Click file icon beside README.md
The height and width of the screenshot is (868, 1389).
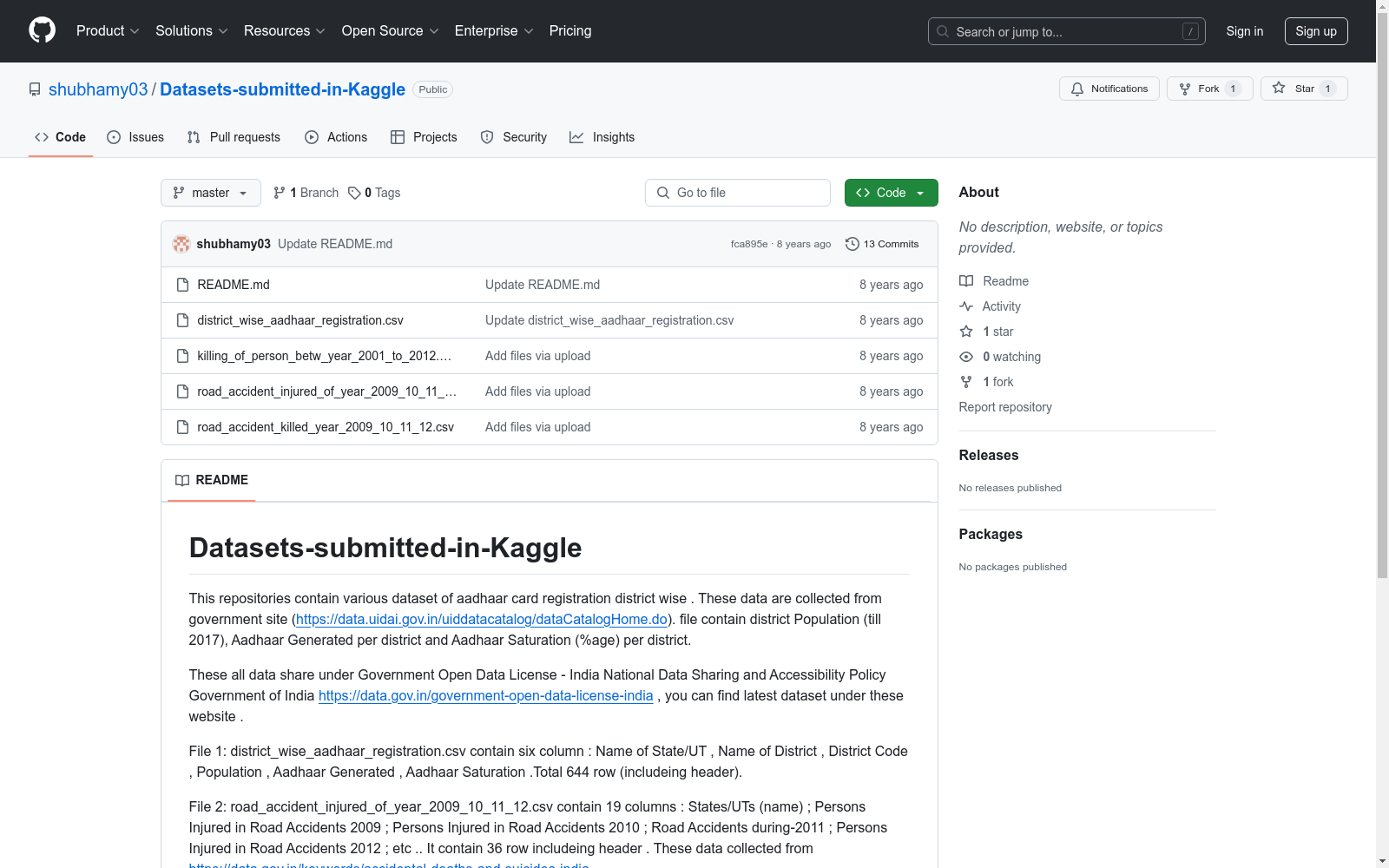tap(182, 285)
